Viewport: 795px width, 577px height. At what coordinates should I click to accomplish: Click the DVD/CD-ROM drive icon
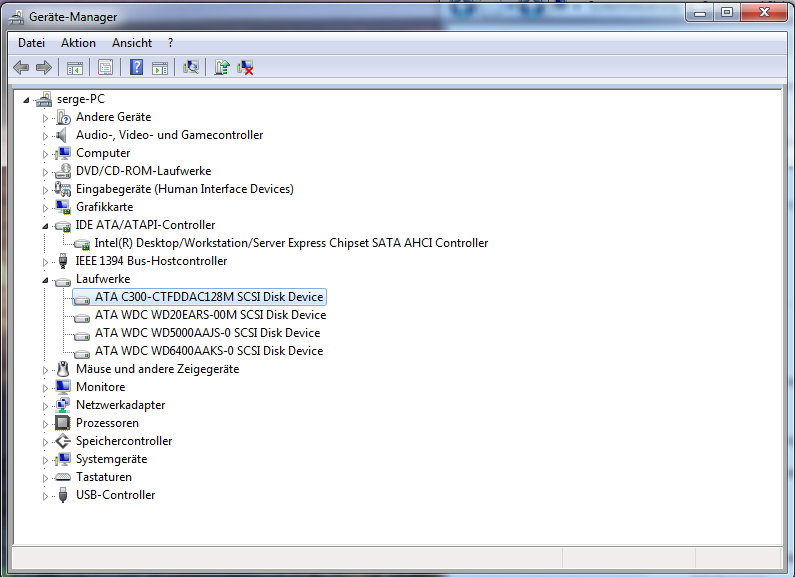pos(63,171)
